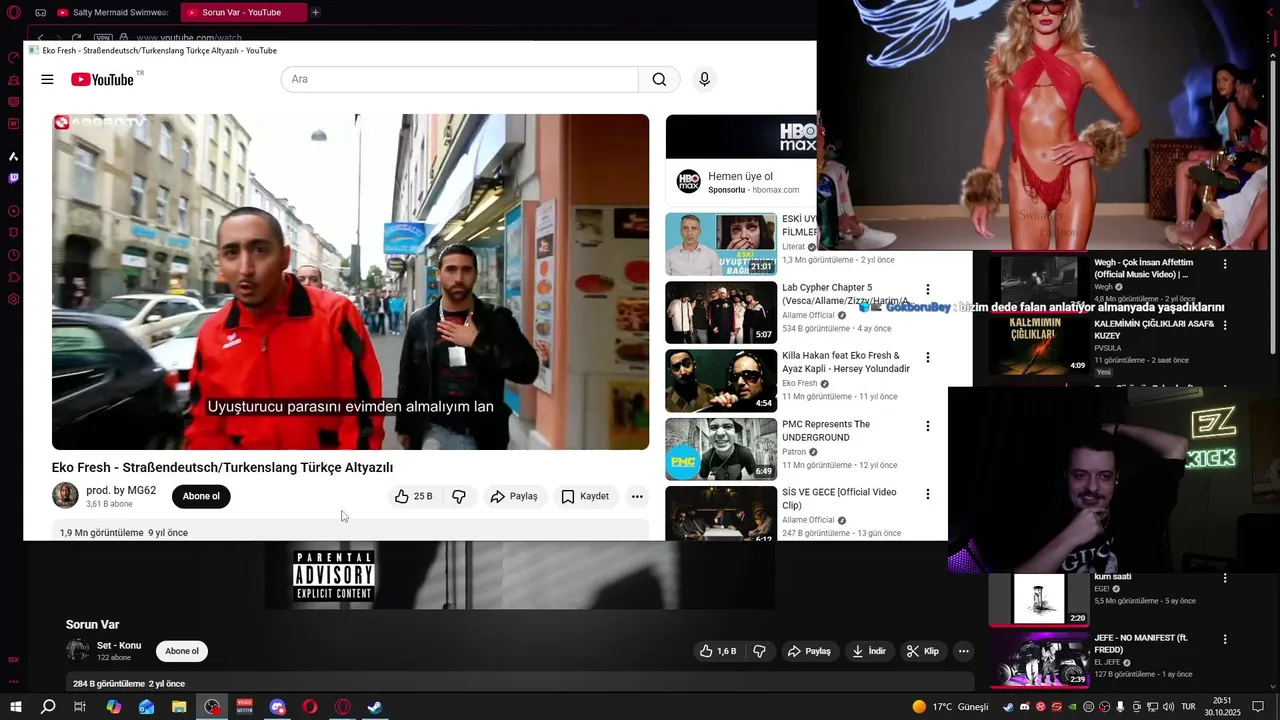Save Eko Fresh video with Kaydet
Viewport: 1280px width, 720px height.
point(585,496)
